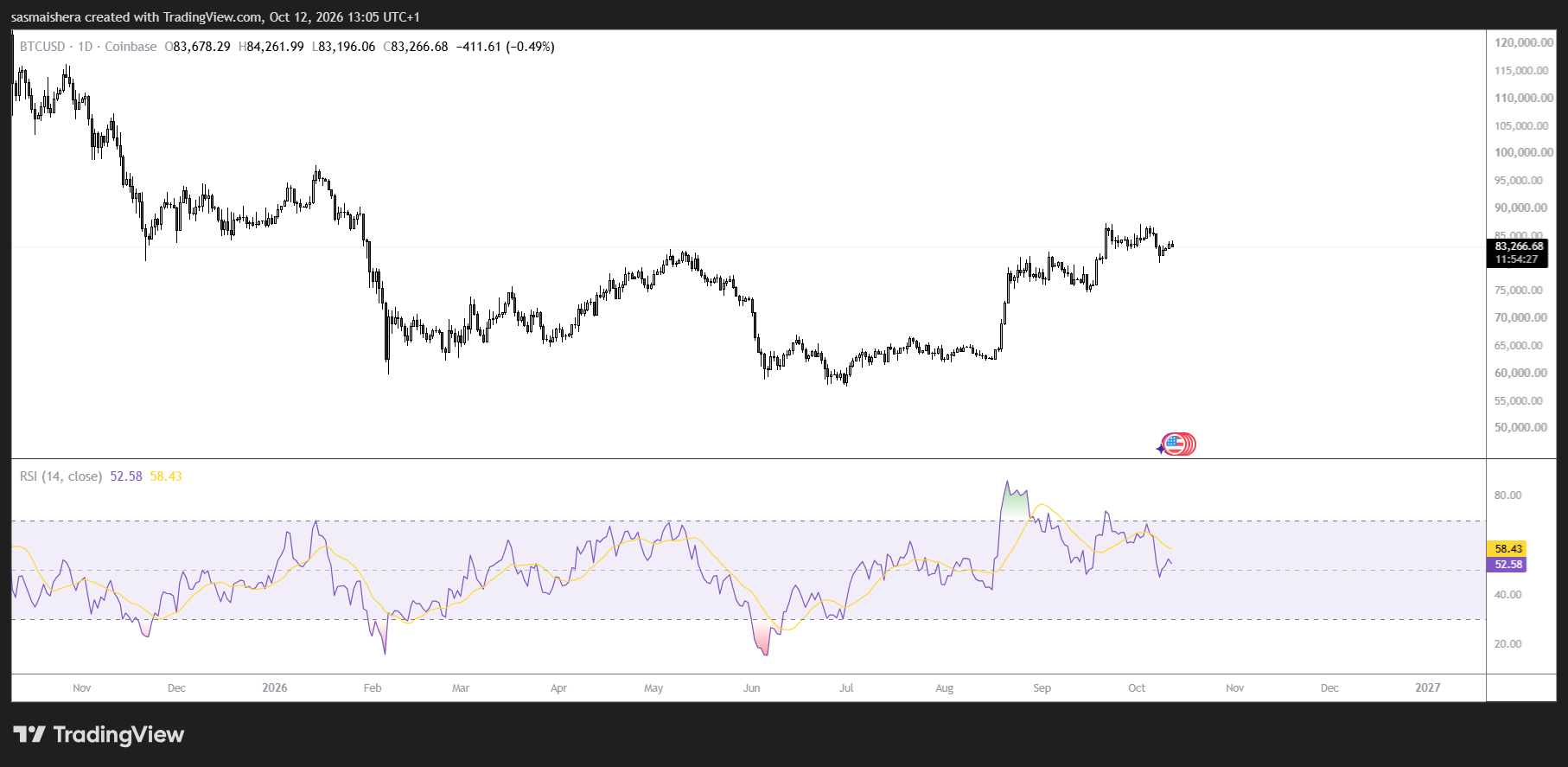Click the 75,000.00 price scale label

1519,291
